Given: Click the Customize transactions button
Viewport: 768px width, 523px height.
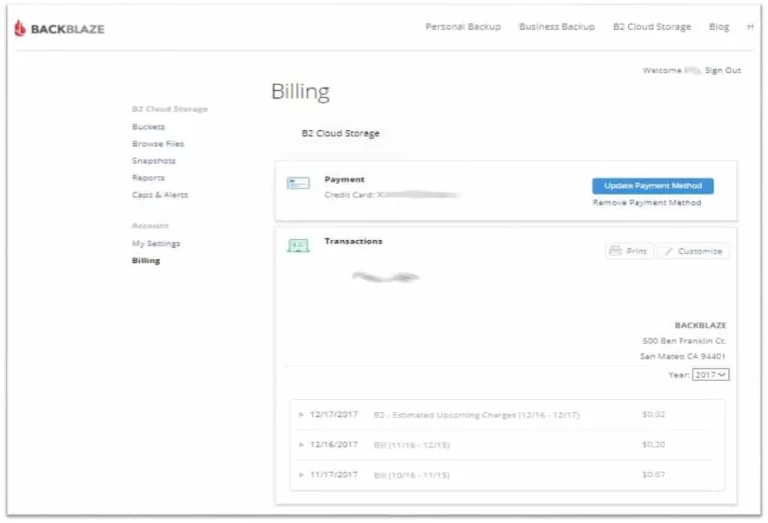Looking at the screenshot, I should pyautogui.click(x=693, y=251).
